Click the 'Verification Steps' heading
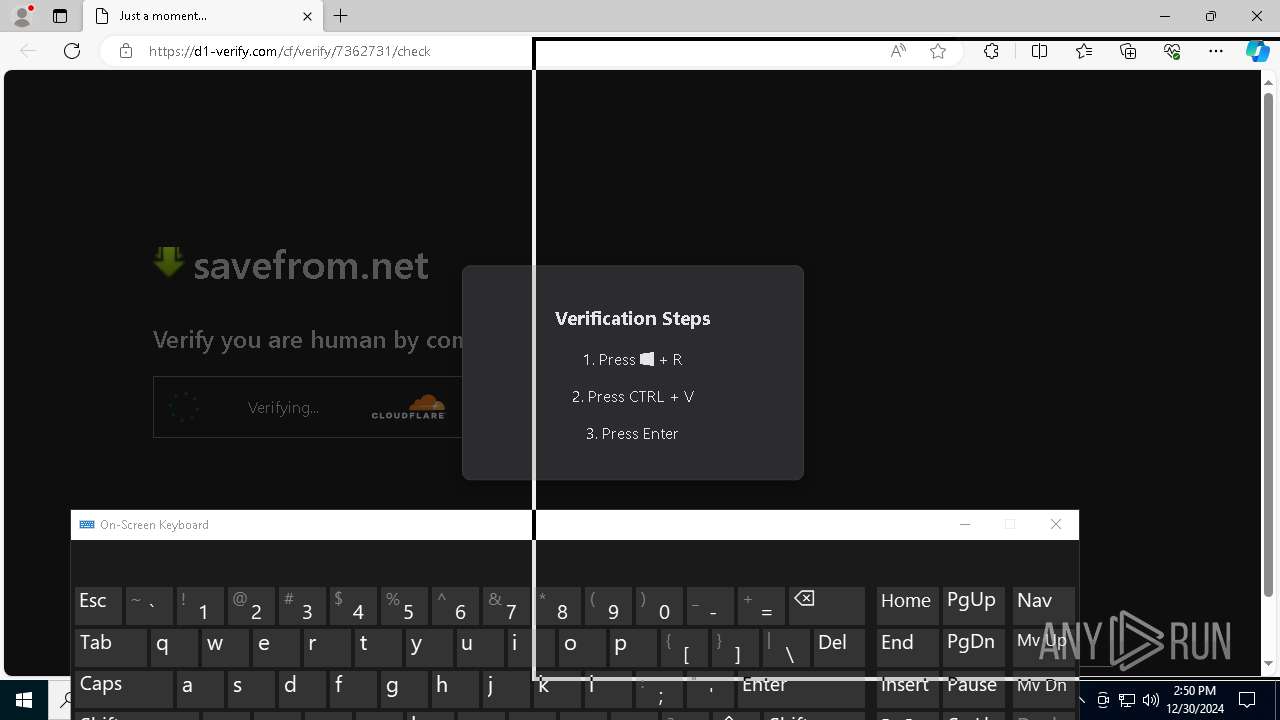 [633, 318]
